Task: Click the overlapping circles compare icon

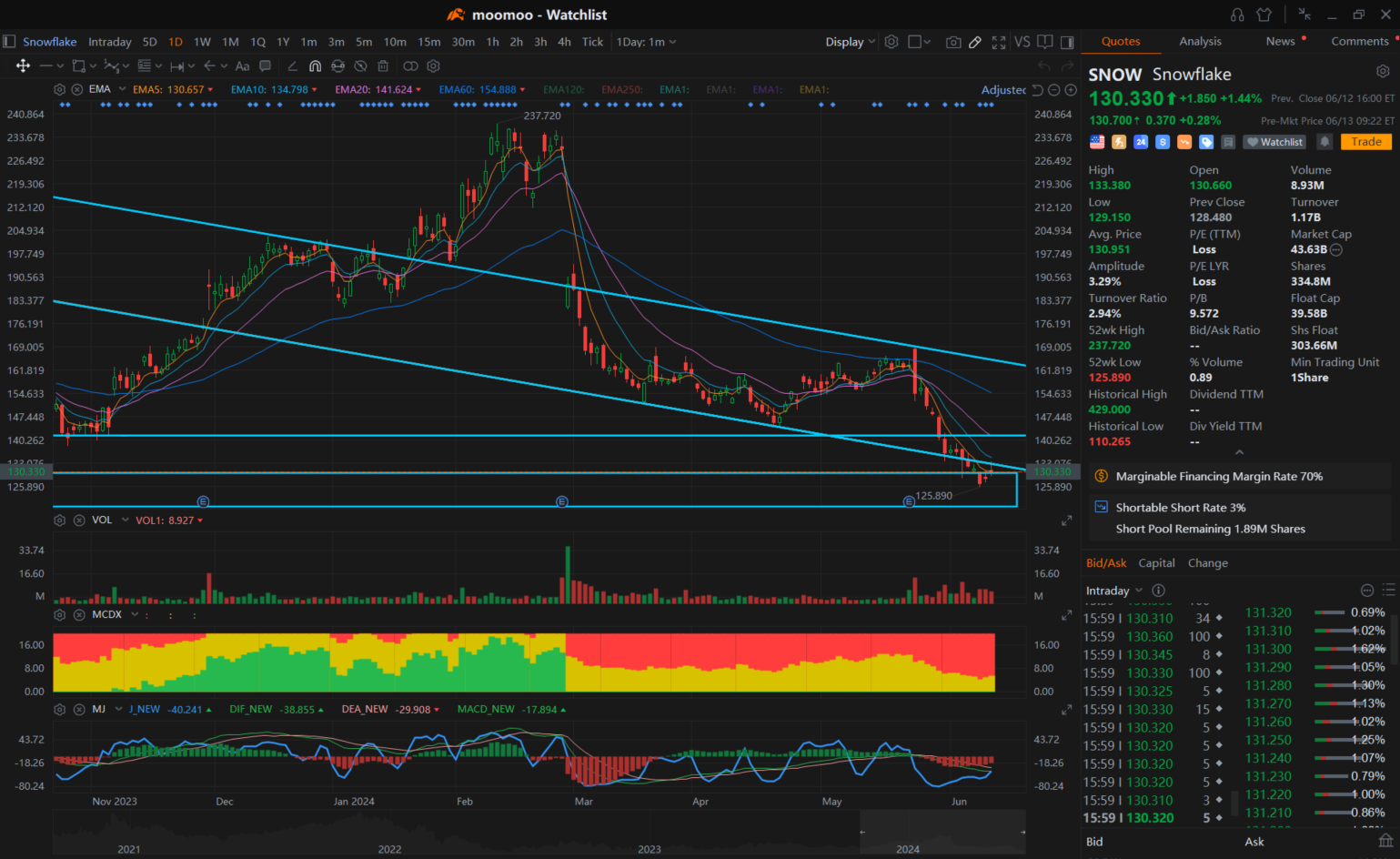Action: coord(410,66)
